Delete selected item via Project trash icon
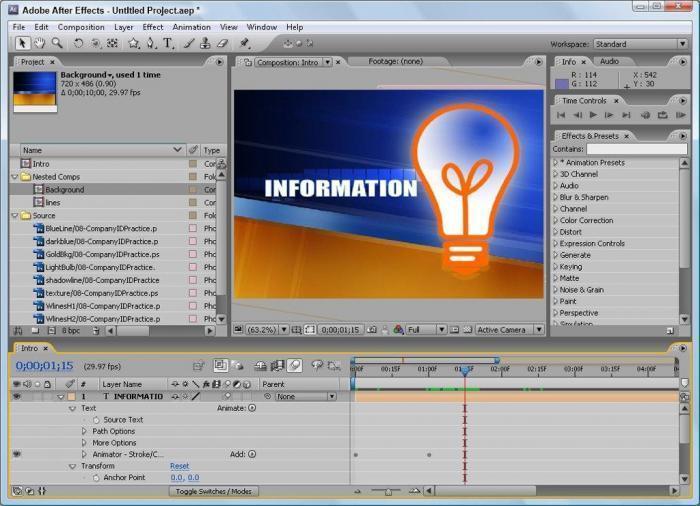This screenshot has width=700, height=506. click(x=96, y=331)
